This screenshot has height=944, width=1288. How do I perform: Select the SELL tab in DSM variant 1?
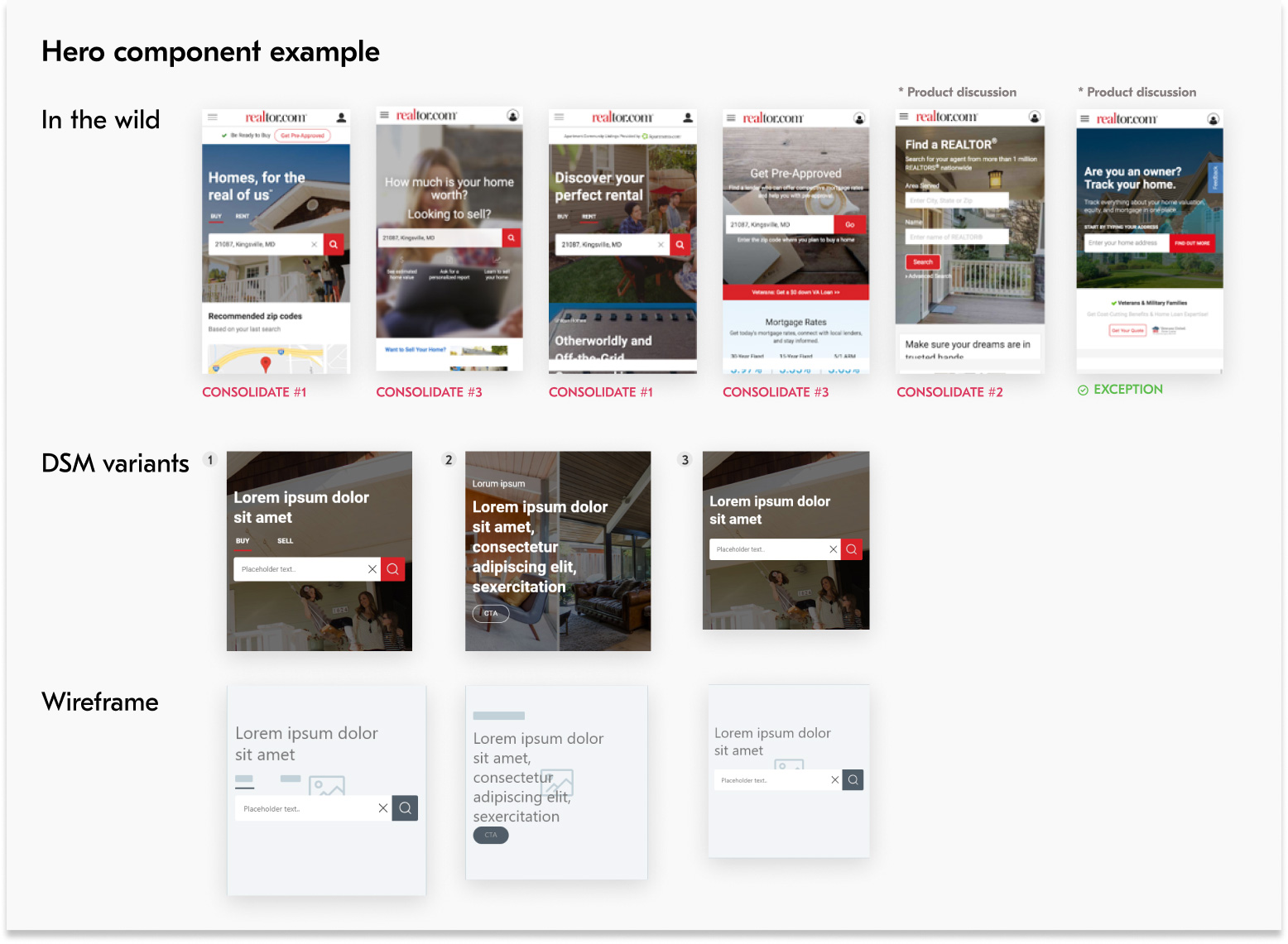coord(285,541)
